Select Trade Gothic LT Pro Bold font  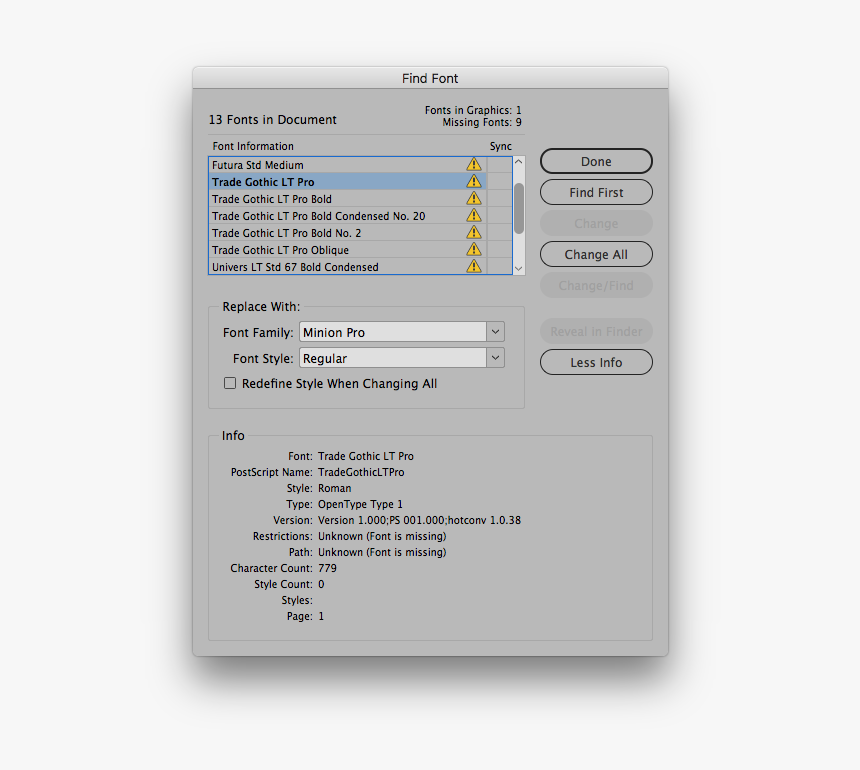pos(348,199)
